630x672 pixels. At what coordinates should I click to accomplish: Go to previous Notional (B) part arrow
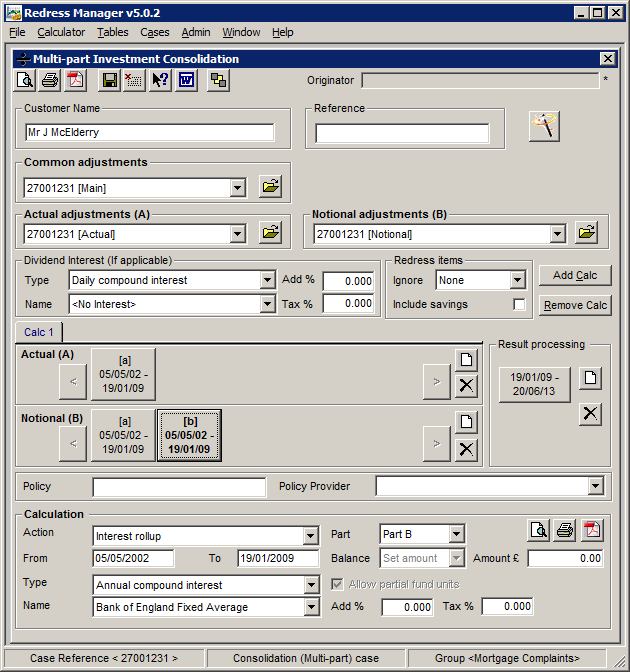coord(73,443)
